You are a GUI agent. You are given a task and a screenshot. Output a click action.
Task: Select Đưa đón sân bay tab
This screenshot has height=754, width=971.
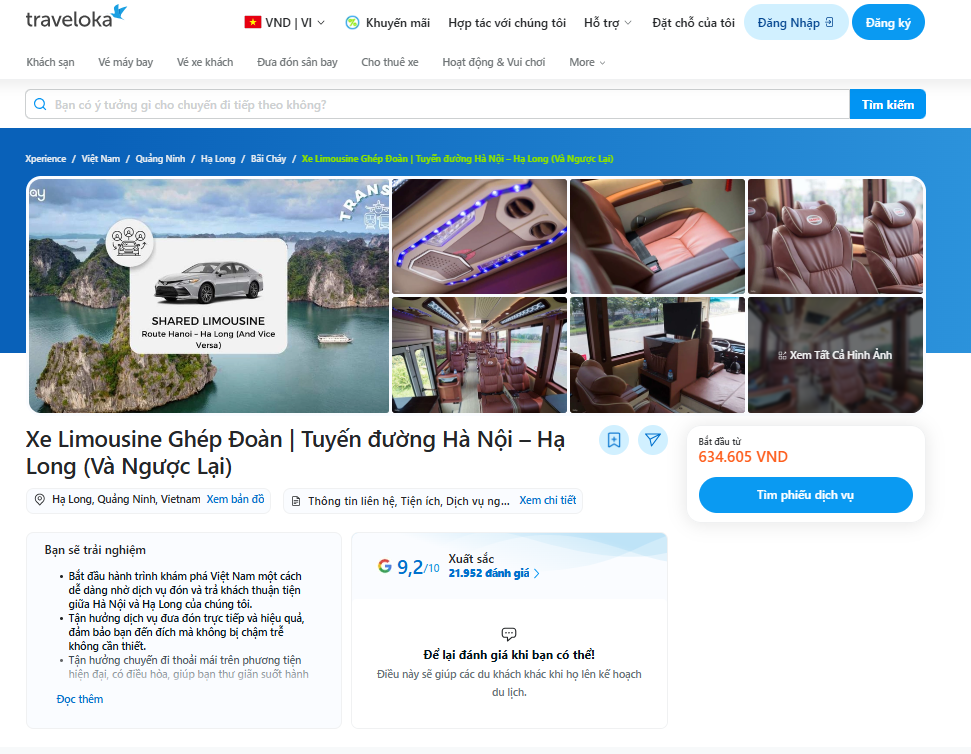297,62
